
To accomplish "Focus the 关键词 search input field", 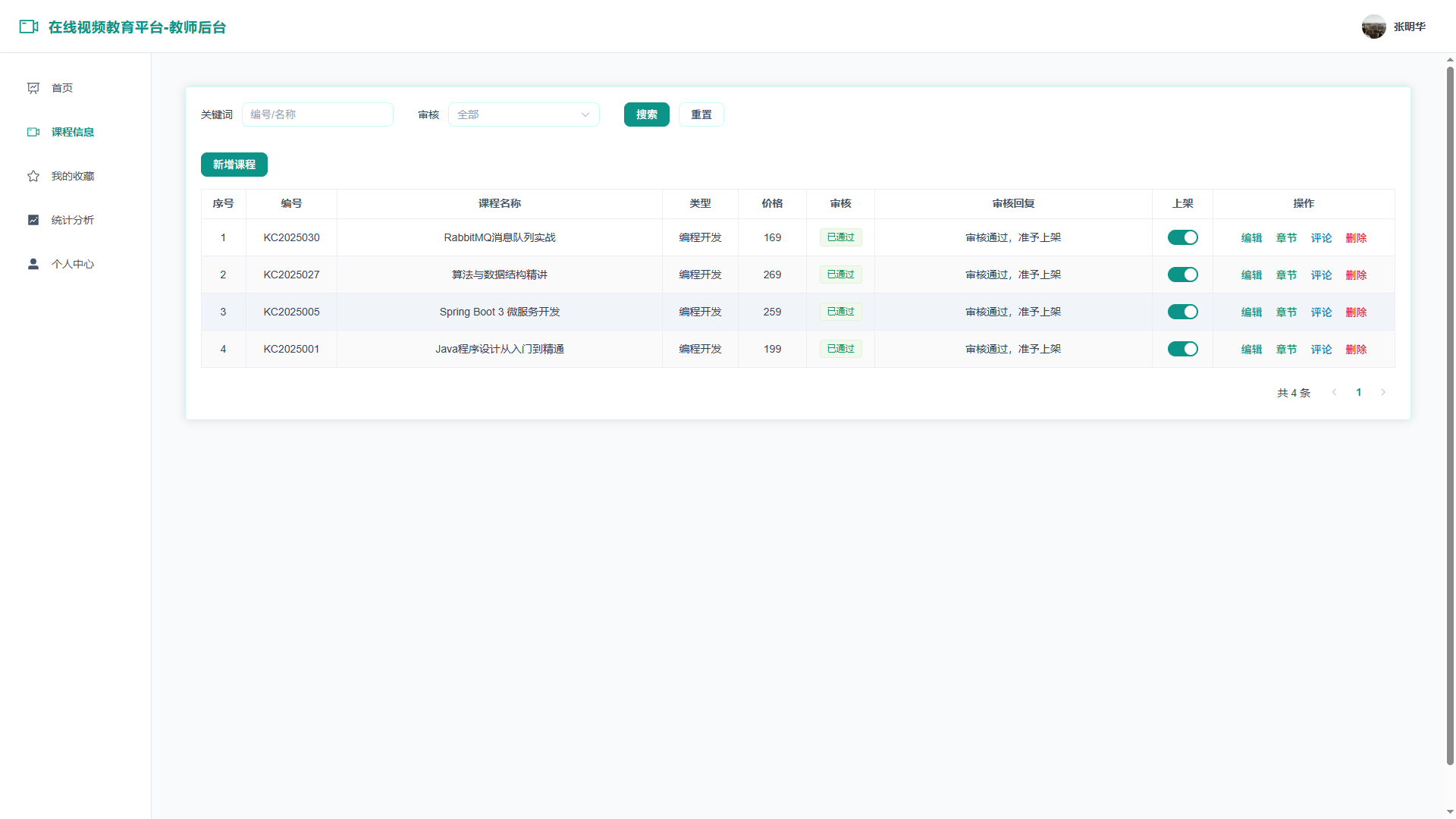I will (x=317, y=115).
